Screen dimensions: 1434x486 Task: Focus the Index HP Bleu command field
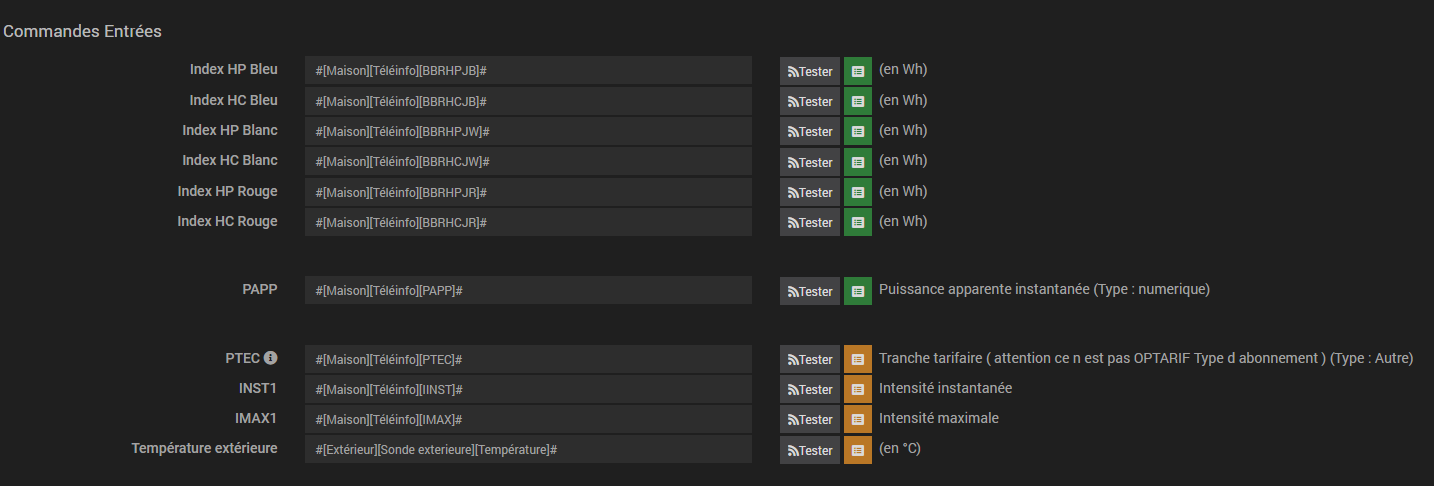point(528,71)
